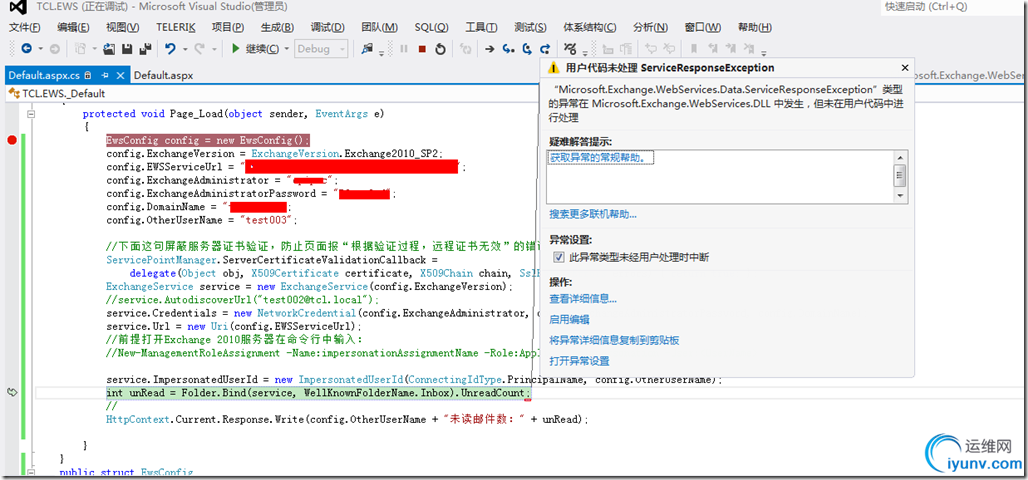Click the 快速启动 quick launch search box

pyautogui.click(x=954, y=7)
